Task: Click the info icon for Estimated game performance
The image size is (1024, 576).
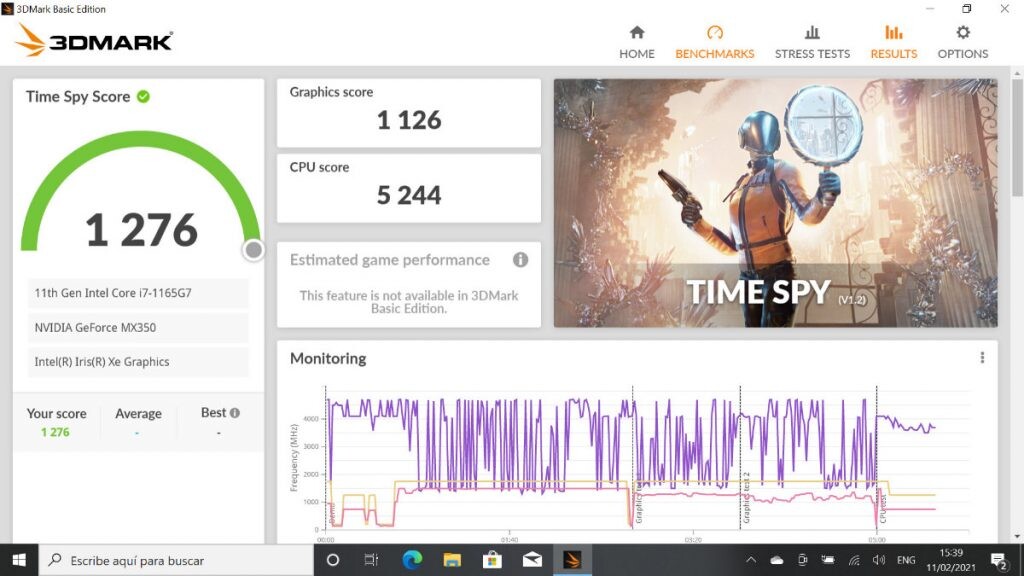Action: click(x=520, y=260)
